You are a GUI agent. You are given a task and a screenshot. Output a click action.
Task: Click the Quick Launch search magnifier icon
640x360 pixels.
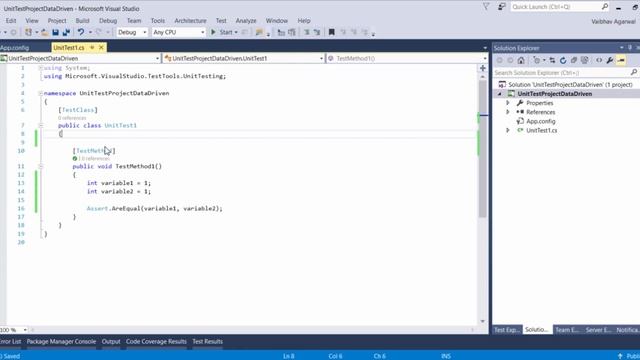(605, 7)
